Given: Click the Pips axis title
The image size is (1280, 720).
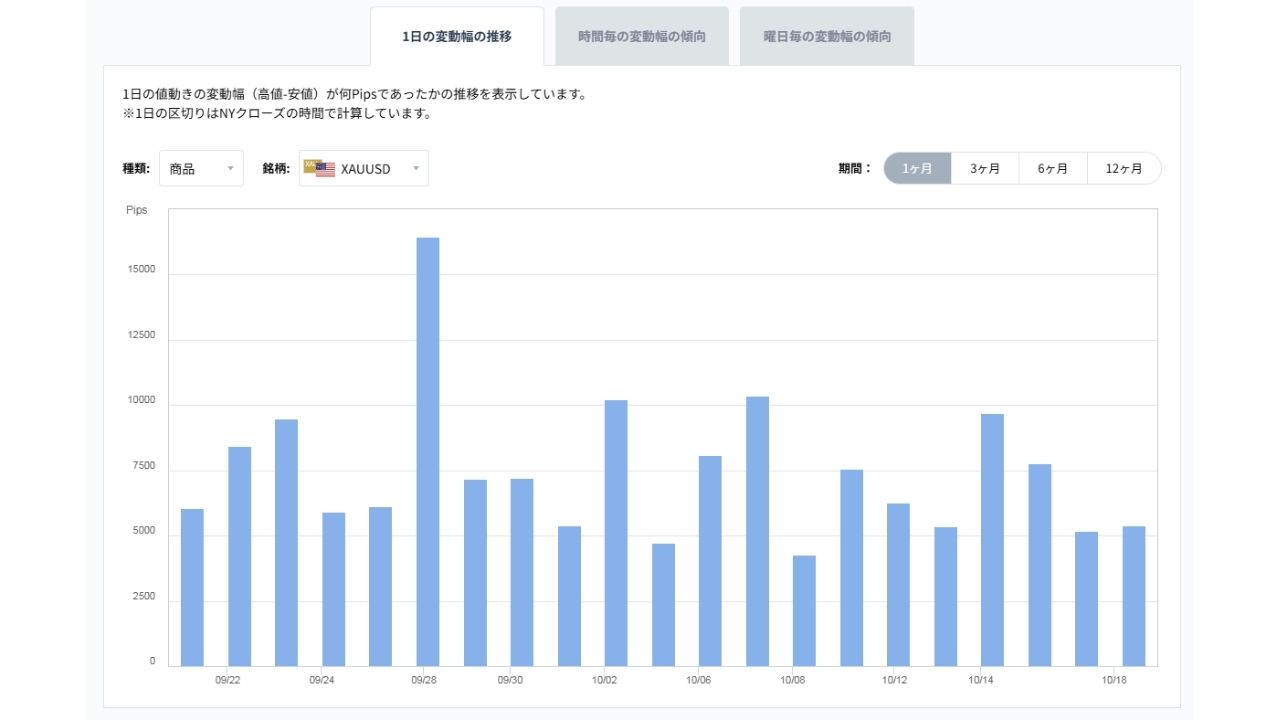Looking at the screenshot, I should (137, 210).
